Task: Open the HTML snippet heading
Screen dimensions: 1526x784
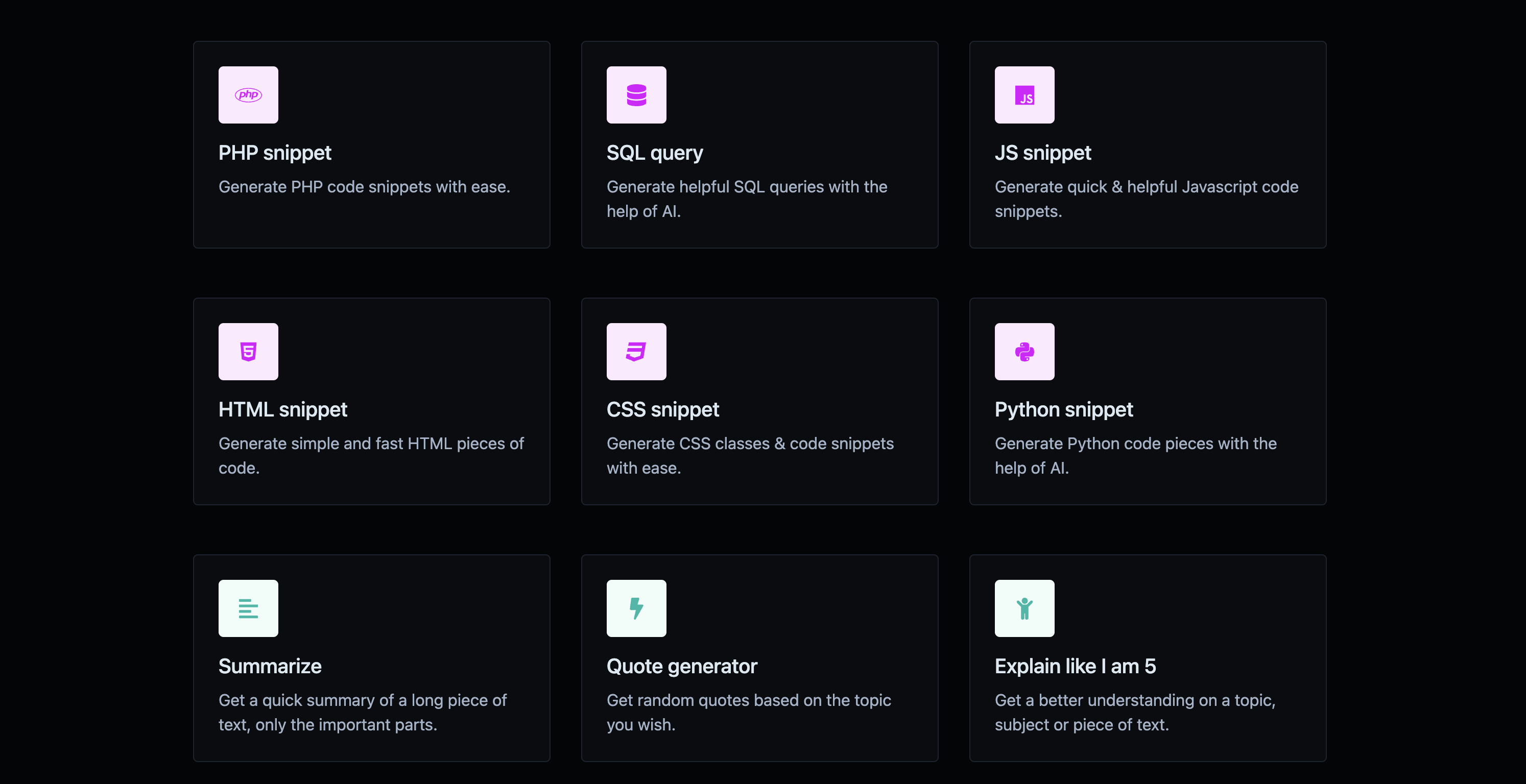Action: (x=282, y=410)
